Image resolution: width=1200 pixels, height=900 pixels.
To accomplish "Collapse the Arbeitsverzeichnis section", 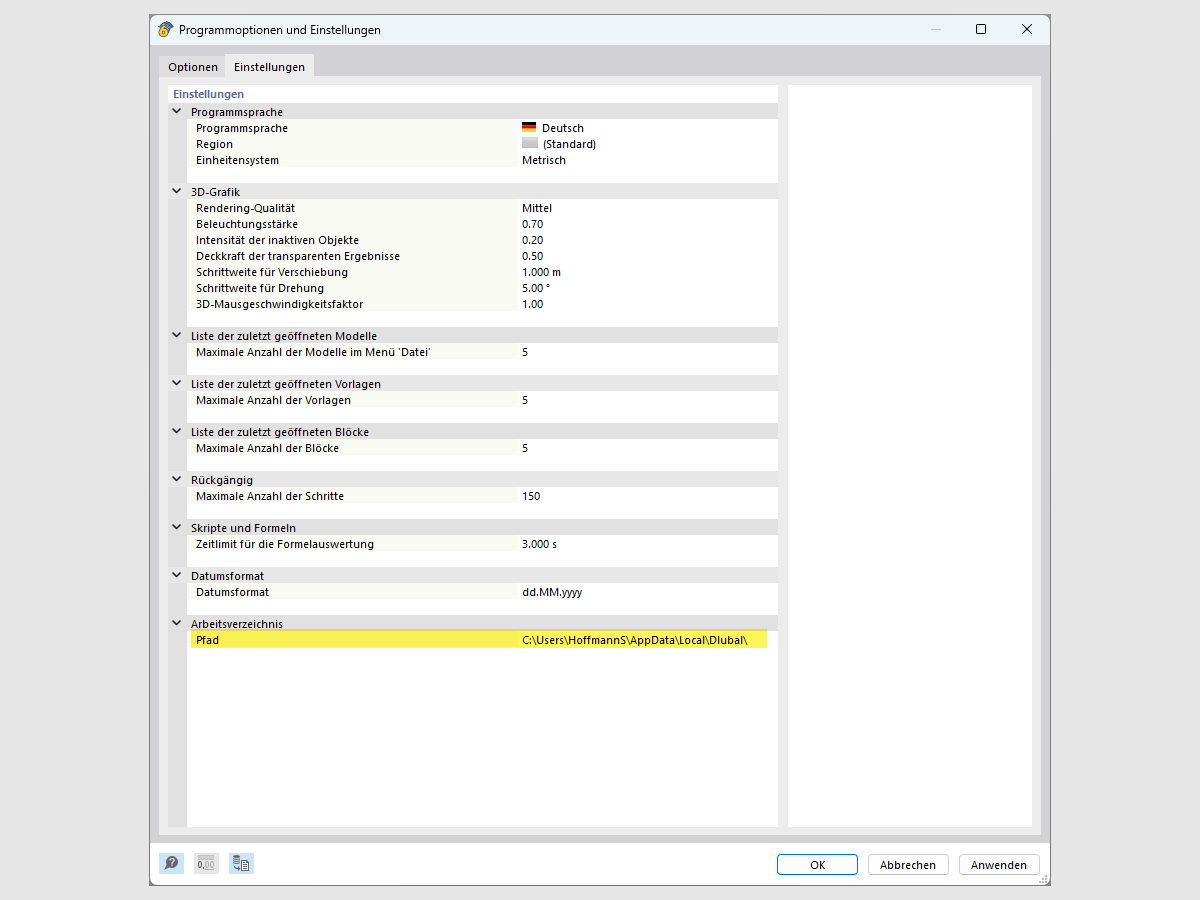I will pyautogui.click(x=176, y=623).
